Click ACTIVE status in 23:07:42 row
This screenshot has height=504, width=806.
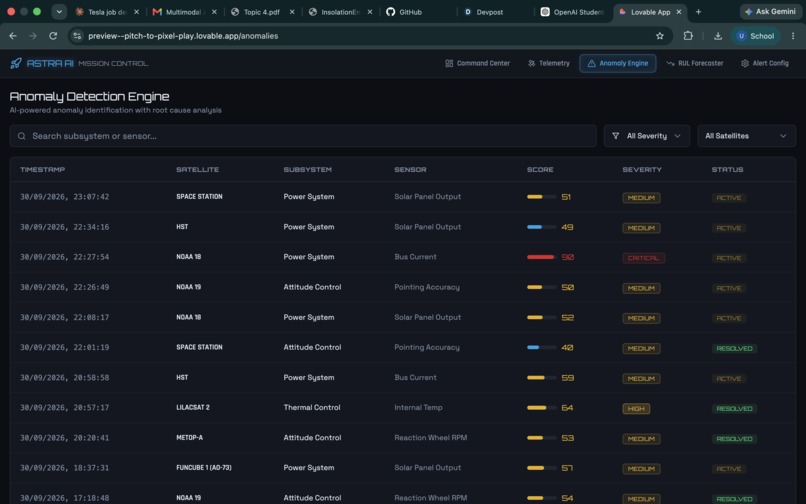[x=729, y=197]
